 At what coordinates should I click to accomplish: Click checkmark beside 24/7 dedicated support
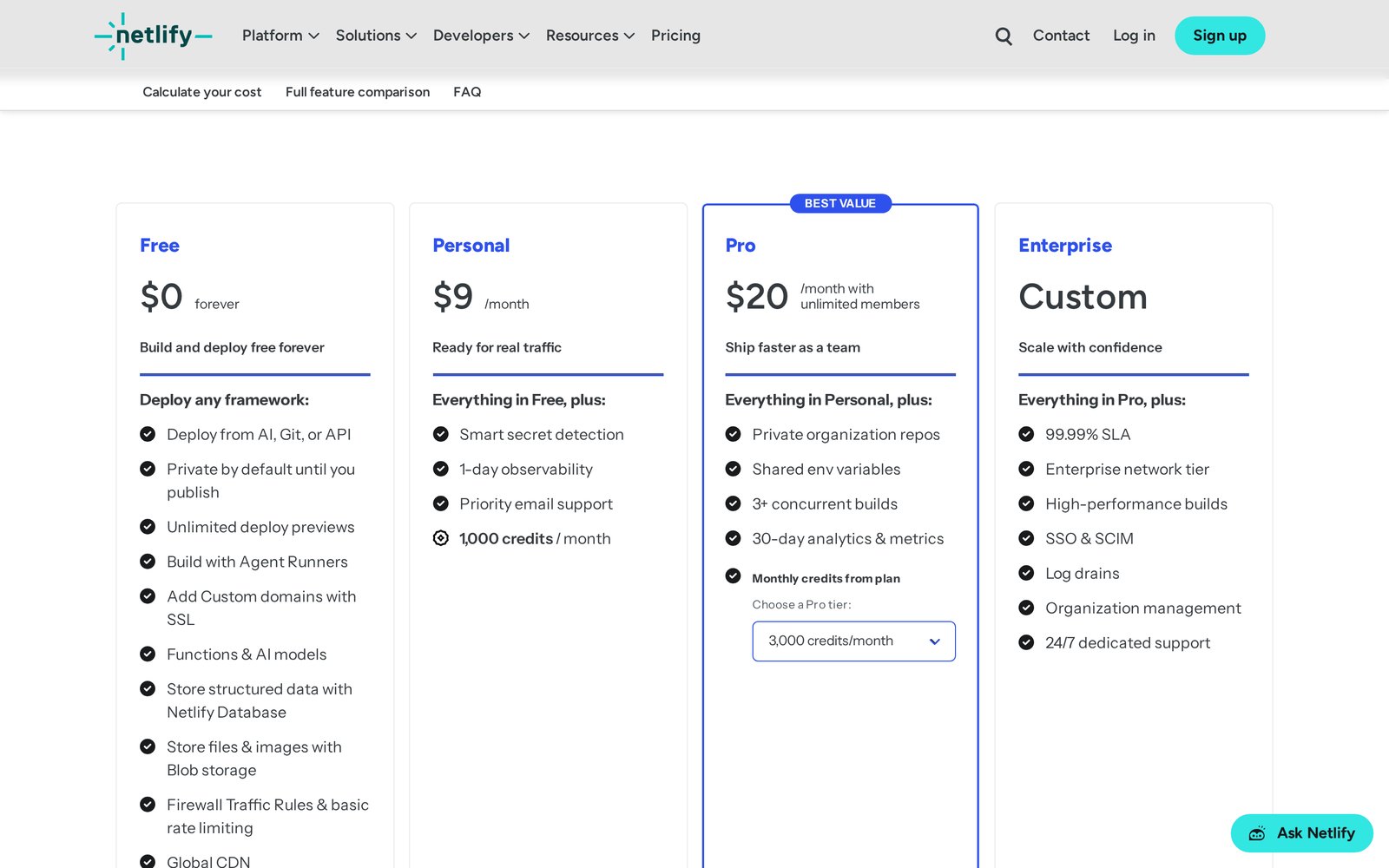[1026, 642]
